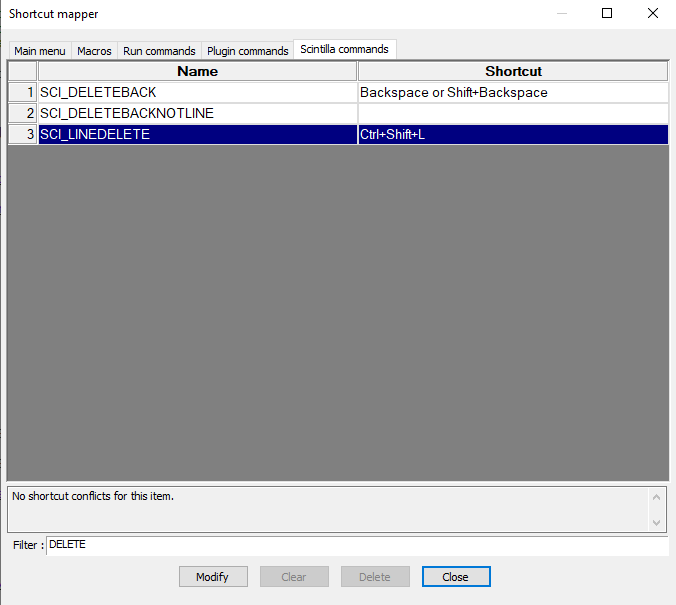The image size is (676, 605).
Task: Click the Name column header
Action: pyautogui.click(x=197, y=71)
